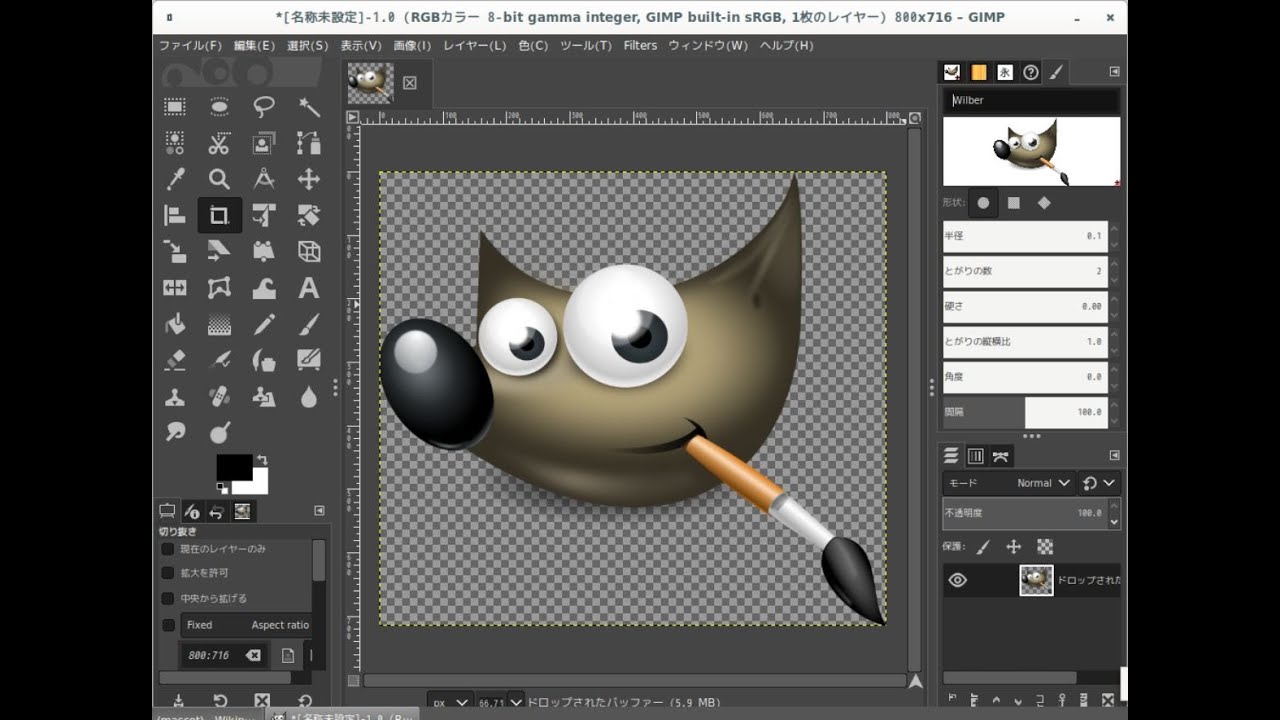The width and height of the screenshot is (1280, 720).
Task: Select the Eraser tool
Action: coord(175,360)
